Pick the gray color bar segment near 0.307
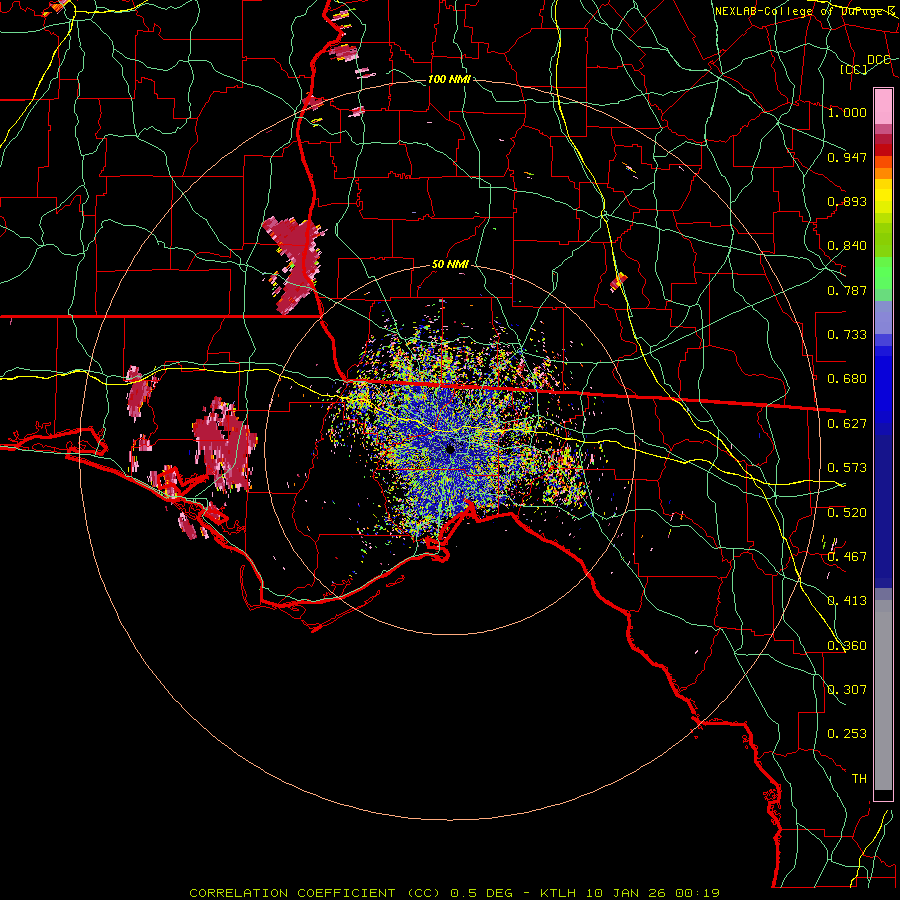This screenshot has width=900, height=900. pyautogui.click(x=883, y=695)
